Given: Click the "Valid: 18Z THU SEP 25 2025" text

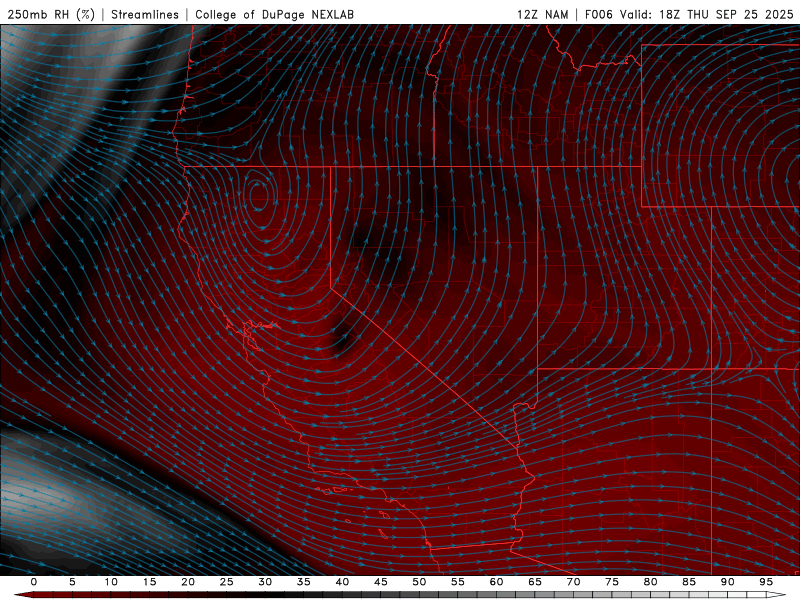Looking at the screenshot, I should click(707, 14).
